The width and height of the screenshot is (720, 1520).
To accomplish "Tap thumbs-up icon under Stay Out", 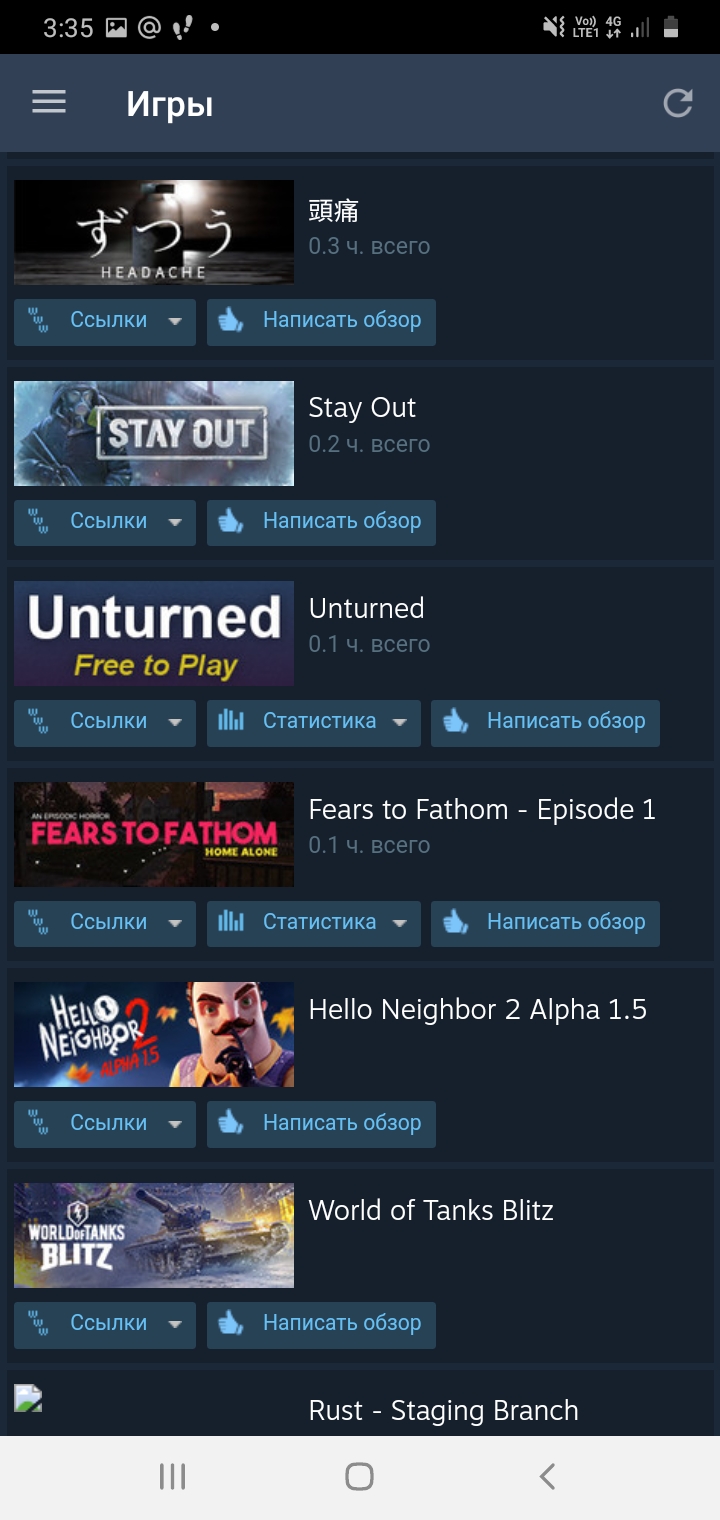I will (231, 521).
